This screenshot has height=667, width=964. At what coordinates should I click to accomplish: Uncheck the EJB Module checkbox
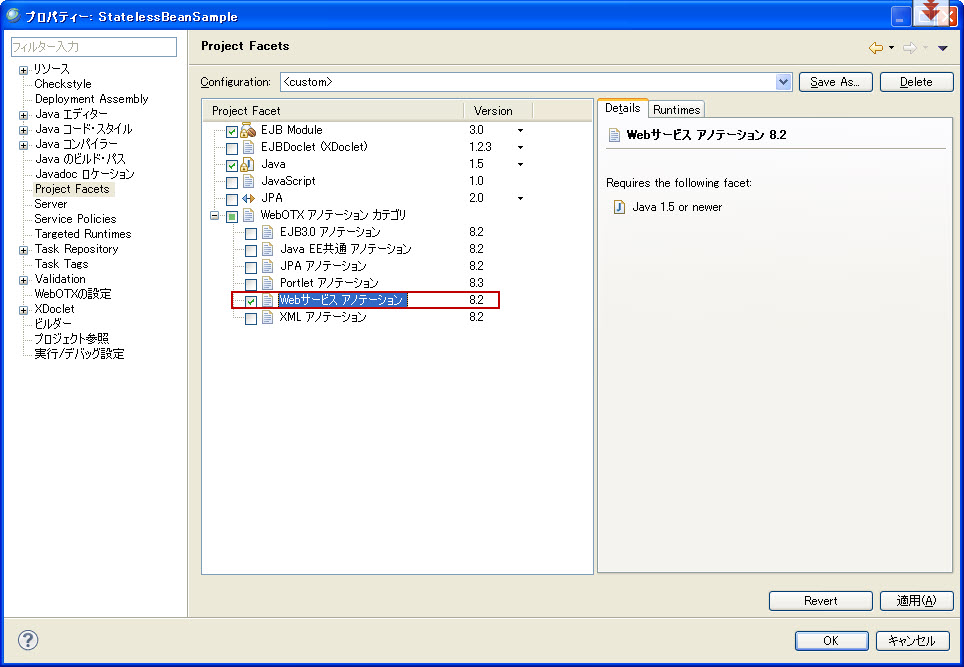click(232, 131)
